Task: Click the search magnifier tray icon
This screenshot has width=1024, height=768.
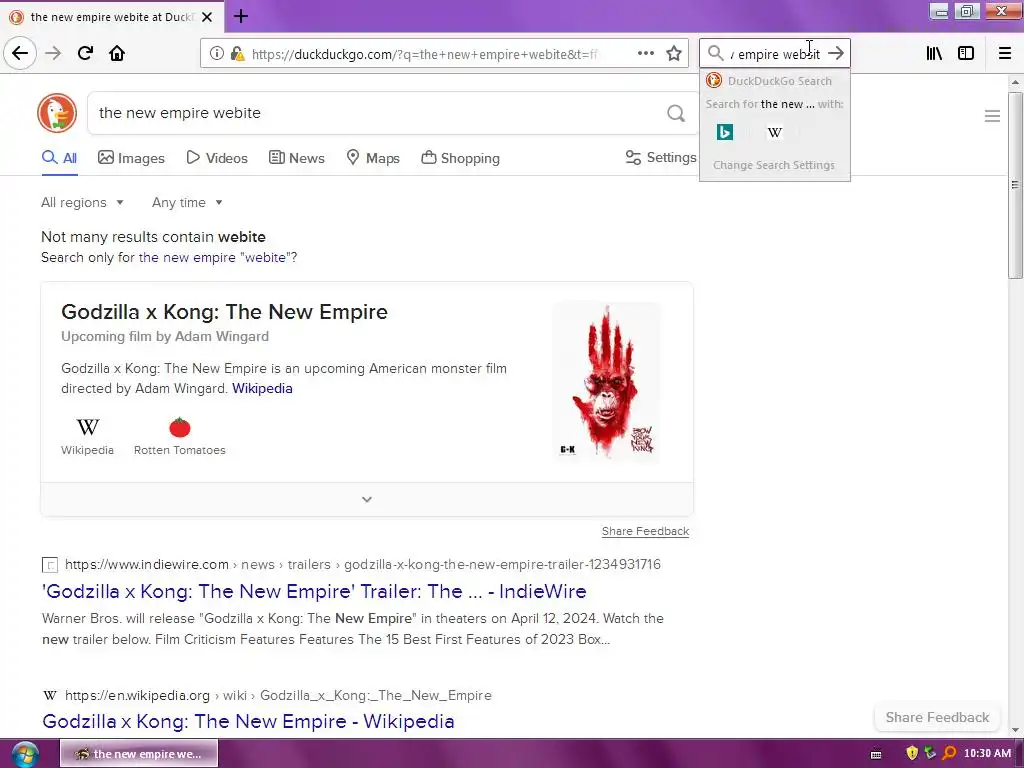Action: coord(949,753)
